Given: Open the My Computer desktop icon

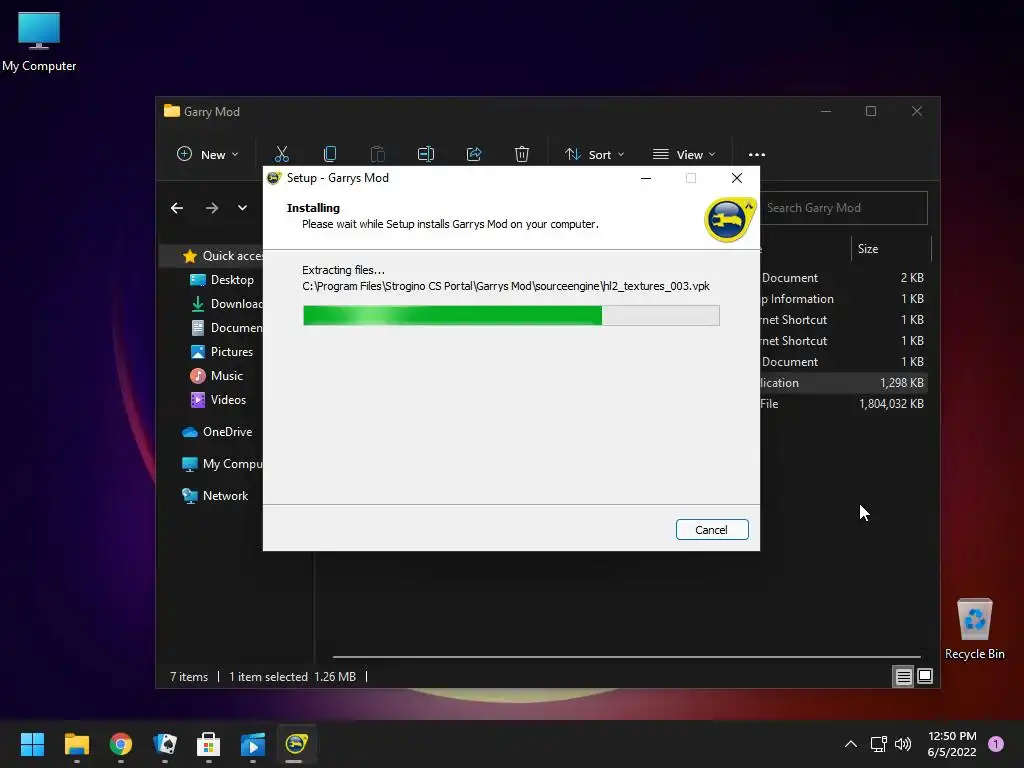Looking at the screenshot, I should click(x=39, y=42).
